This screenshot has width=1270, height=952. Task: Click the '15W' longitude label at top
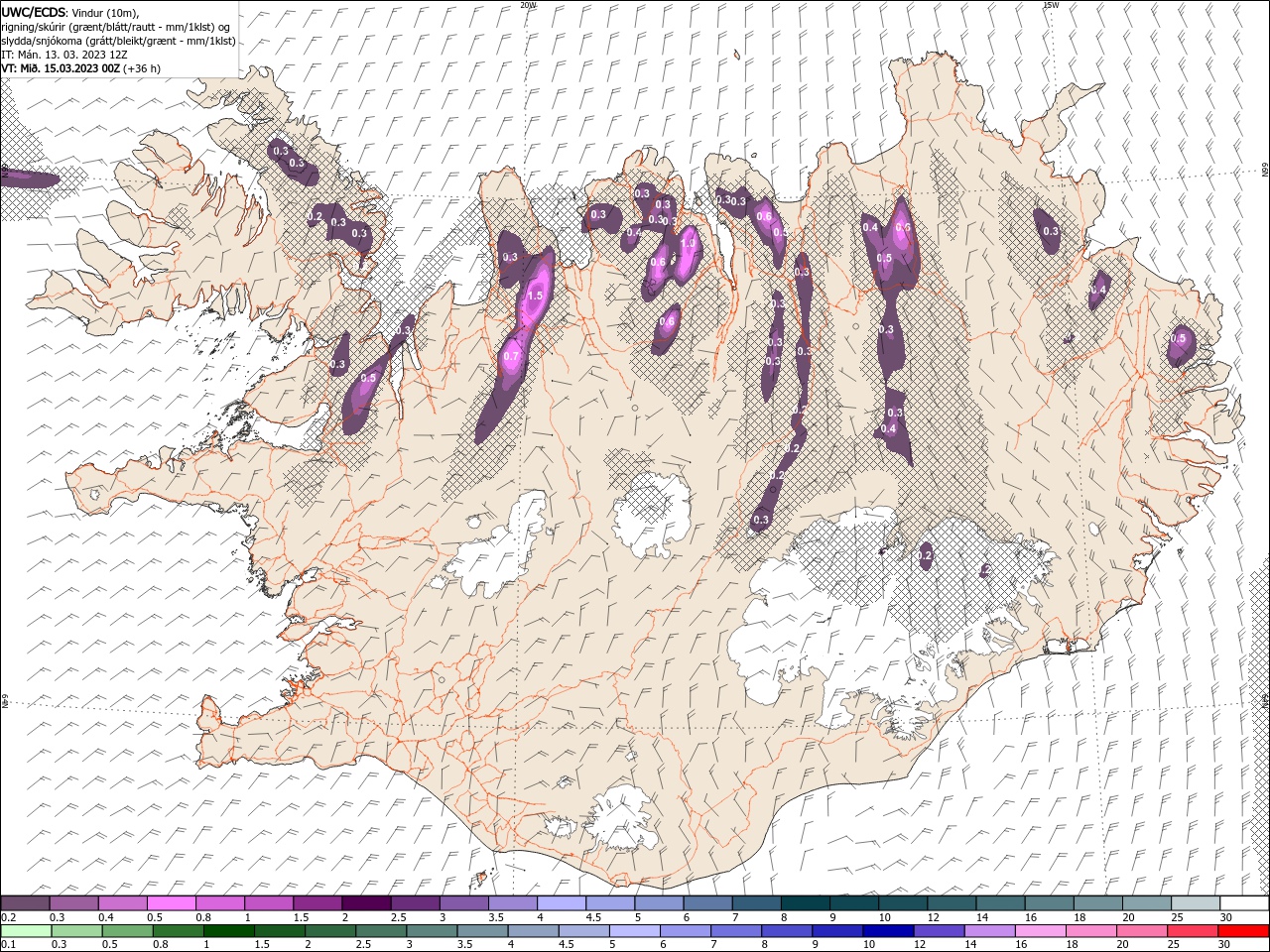click(x=1051, y=5)
